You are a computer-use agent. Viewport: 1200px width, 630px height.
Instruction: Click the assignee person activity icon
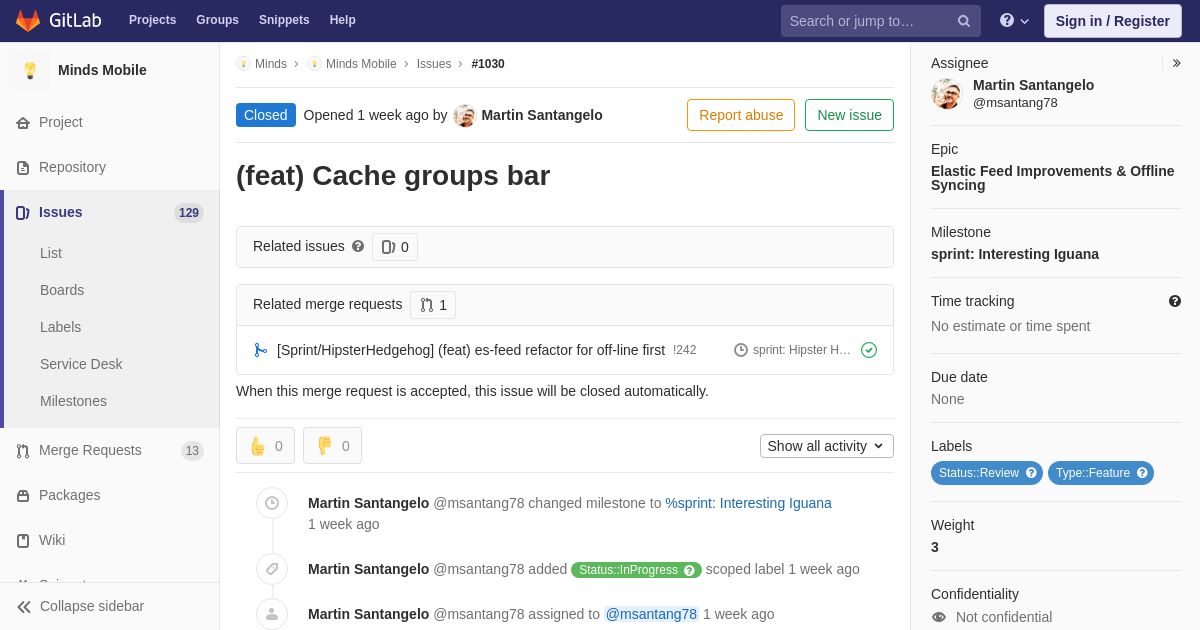click(272, 614)
